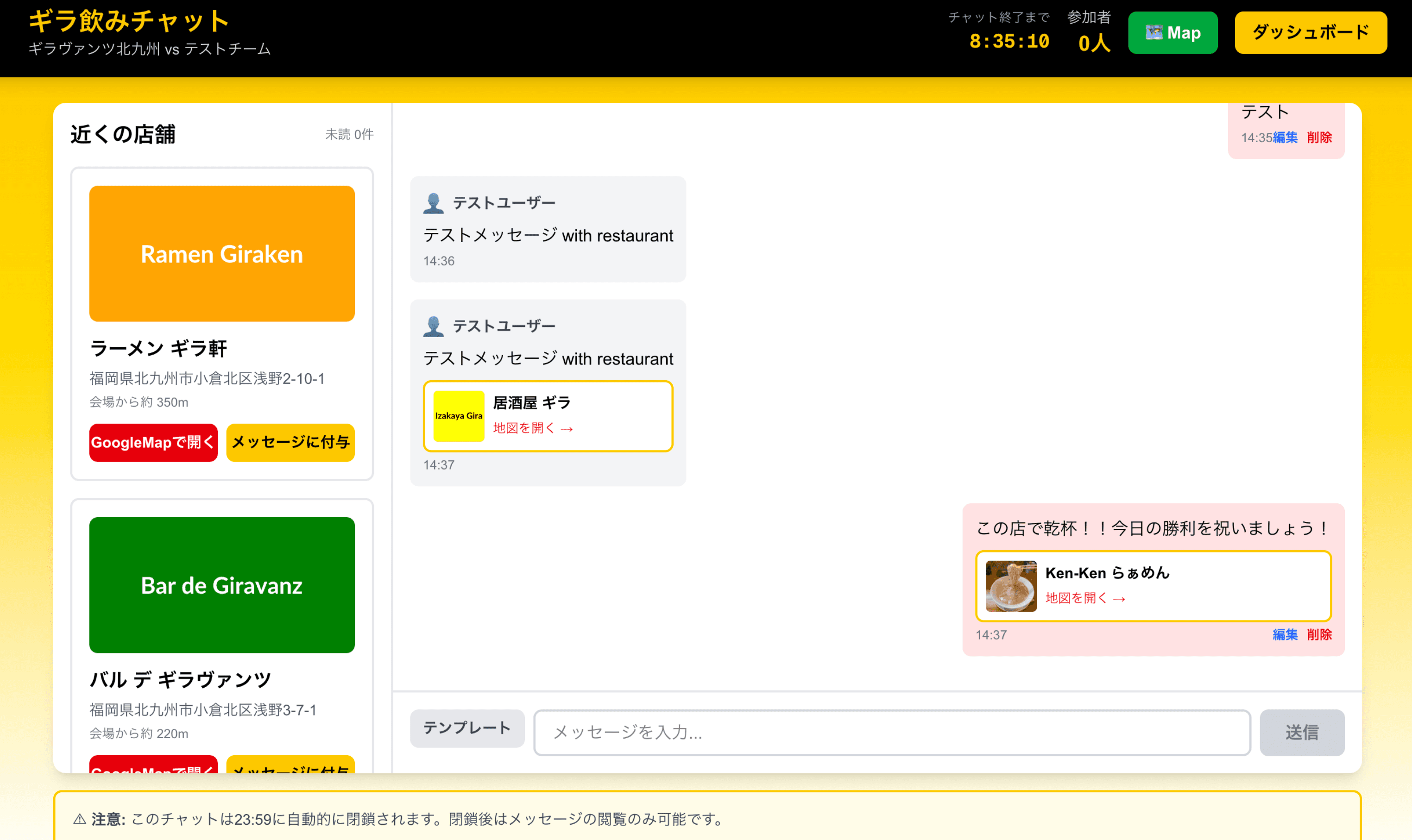Click the Map button with map icon
The height and width of the screenshot is (840, 1412).
coord(1172,33)
